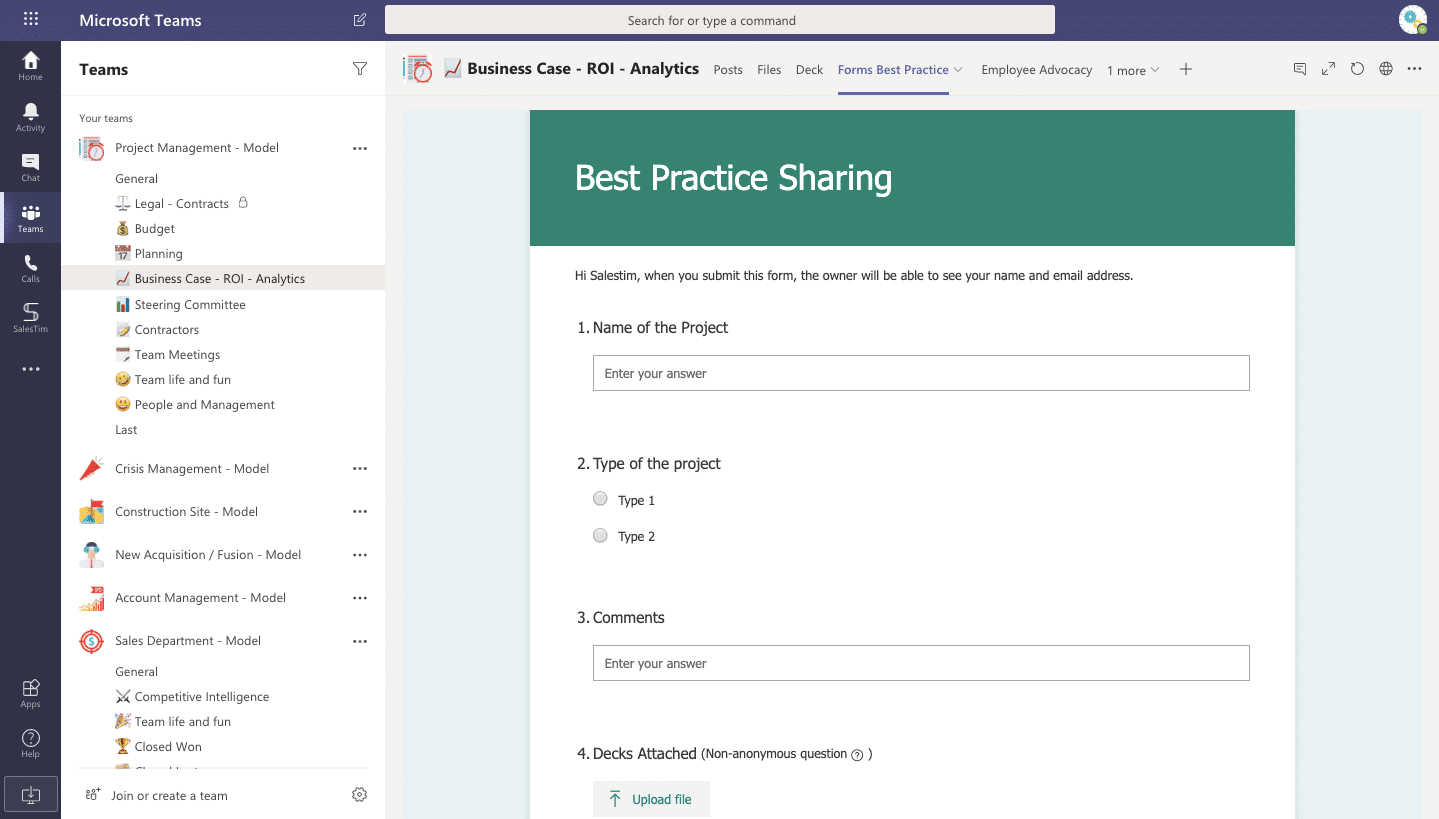This screenshot has width=1439, height=819.
Task: Open the Activity feed
Action: point(30,117)
